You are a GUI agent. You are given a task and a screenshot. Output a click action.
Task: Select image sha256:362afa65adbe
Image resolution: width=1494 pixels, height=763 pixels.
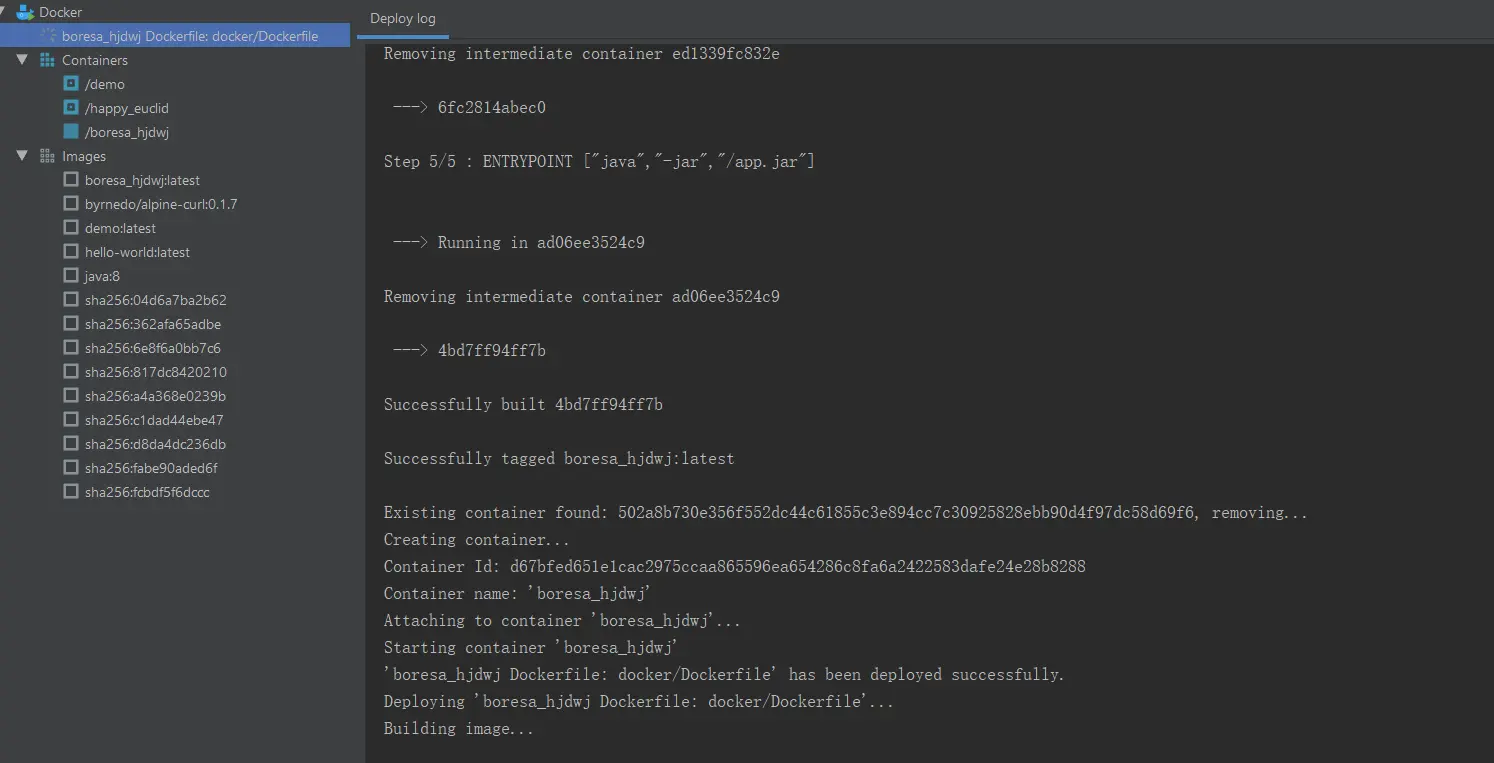153,324
